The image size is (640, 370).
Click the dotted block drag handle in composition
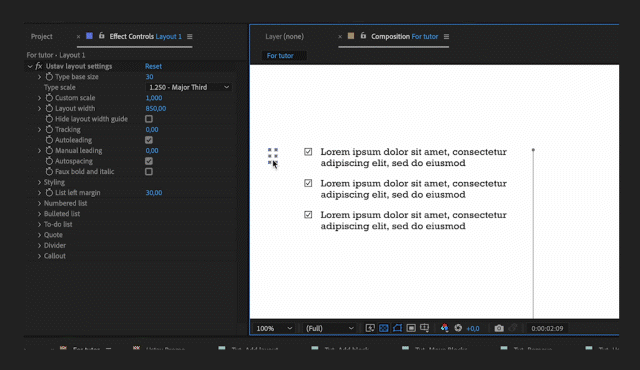pos(273,156)
